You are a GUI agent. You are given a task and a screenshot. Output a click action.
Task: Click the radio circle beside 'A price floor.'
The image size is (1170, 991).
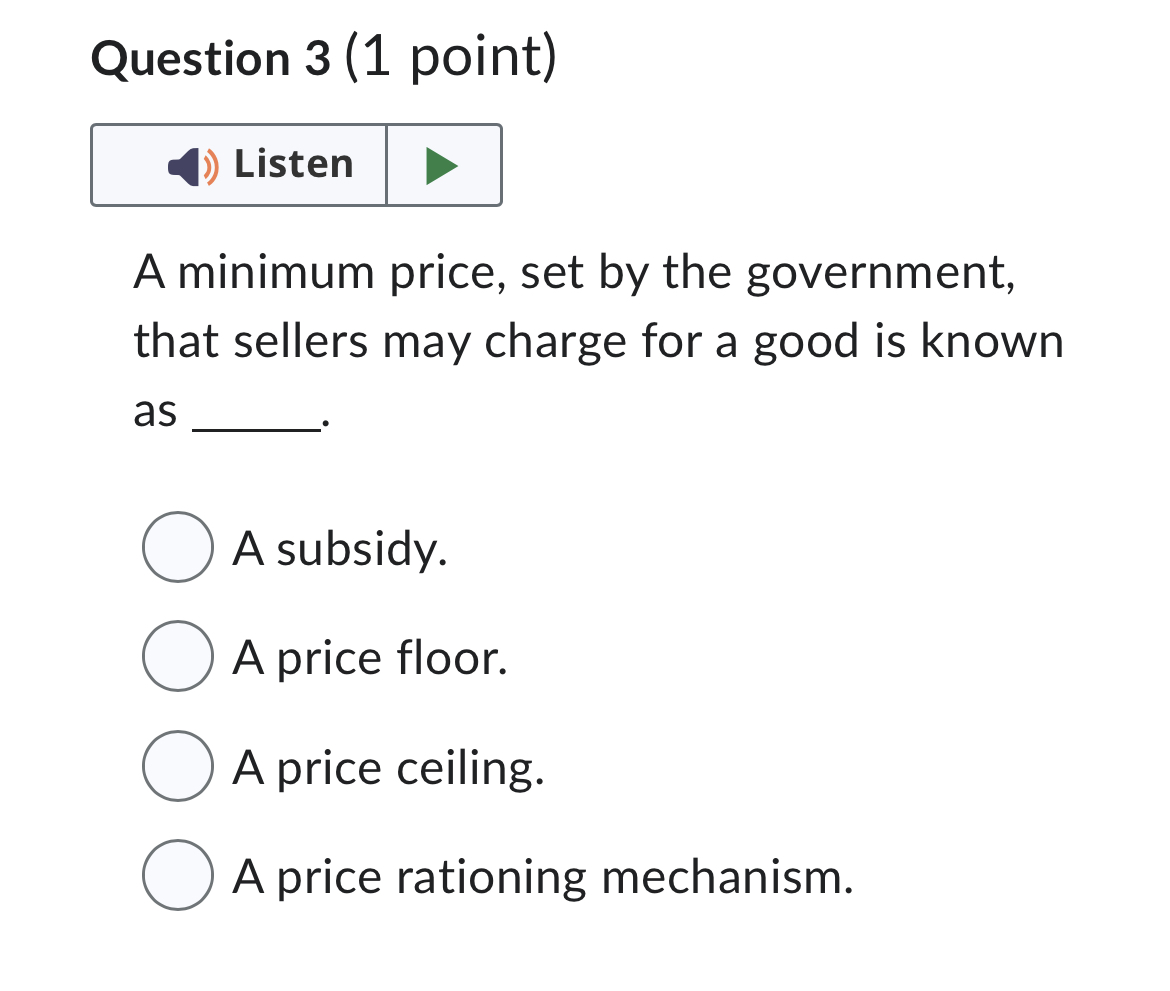click(177, 657)
